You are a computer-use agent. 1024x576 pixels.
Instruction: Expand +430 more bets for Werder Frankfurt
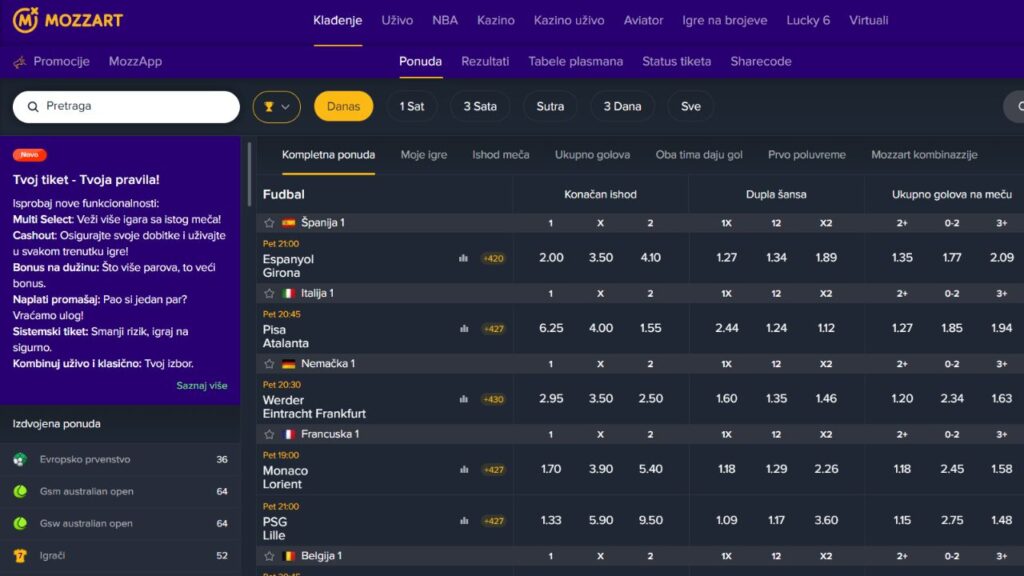point(493,399)
